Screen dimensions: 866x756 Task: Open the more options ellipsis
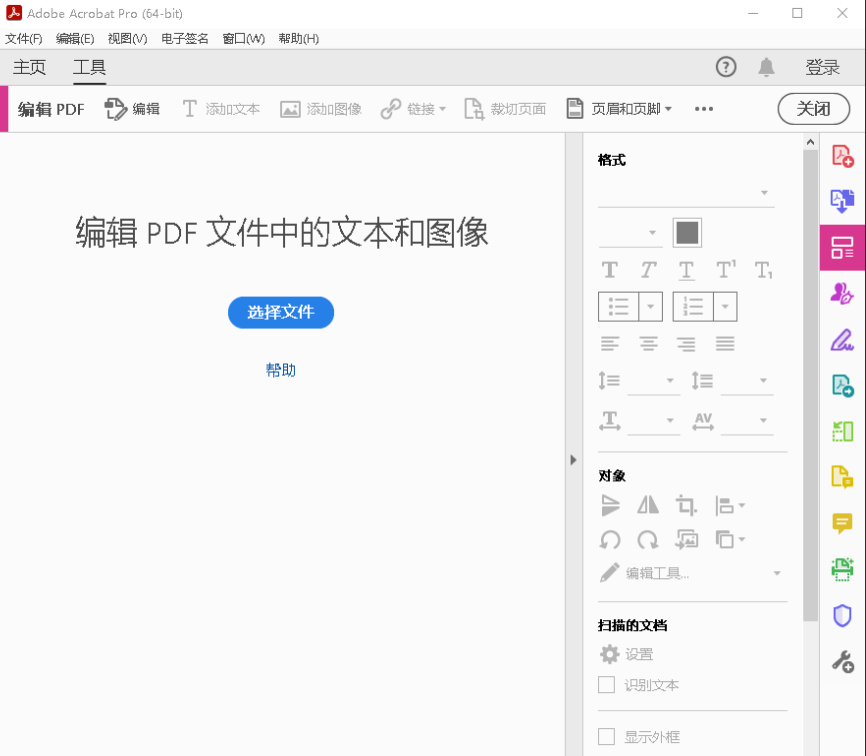click(704, 109)
